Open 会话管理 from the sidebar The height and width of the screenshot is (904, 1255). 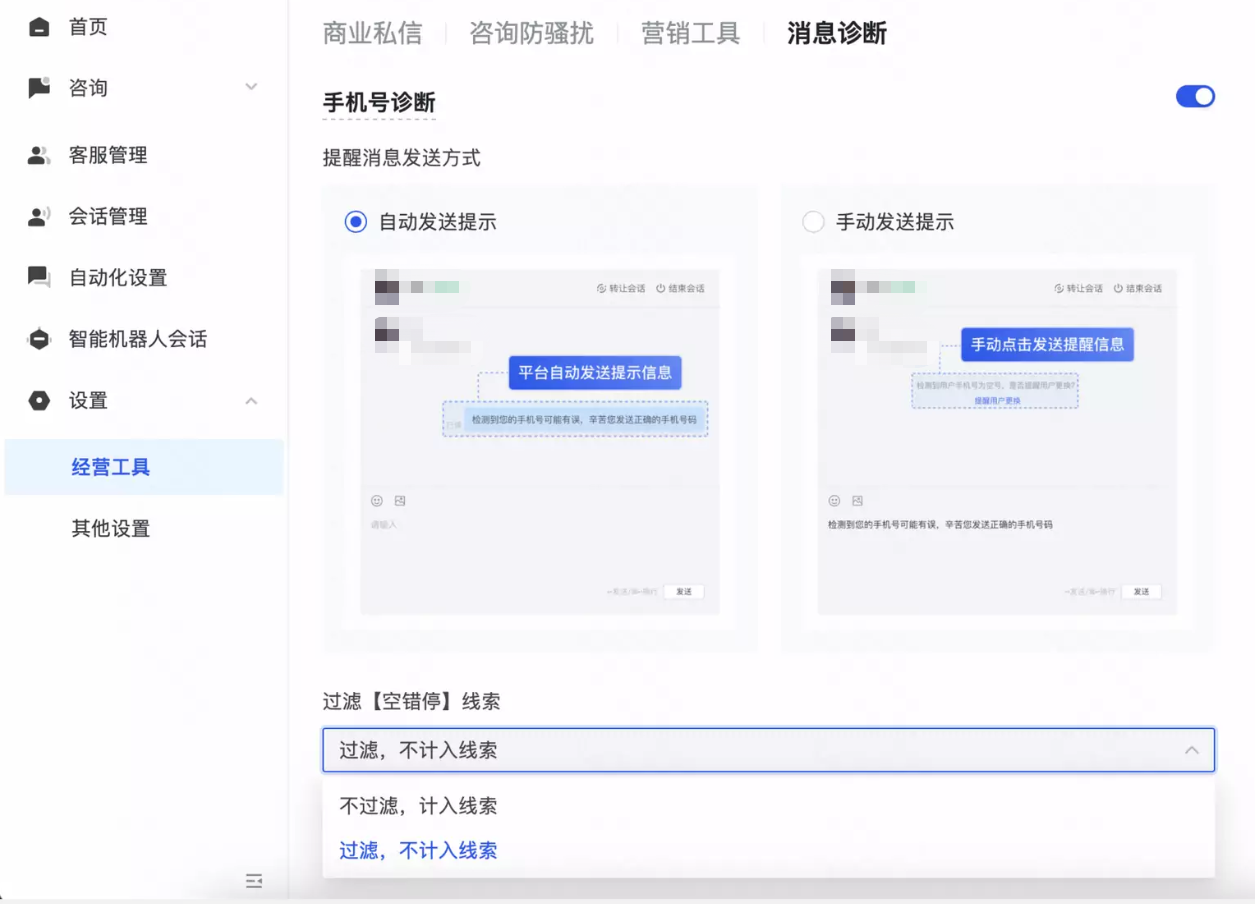point(36,216)
